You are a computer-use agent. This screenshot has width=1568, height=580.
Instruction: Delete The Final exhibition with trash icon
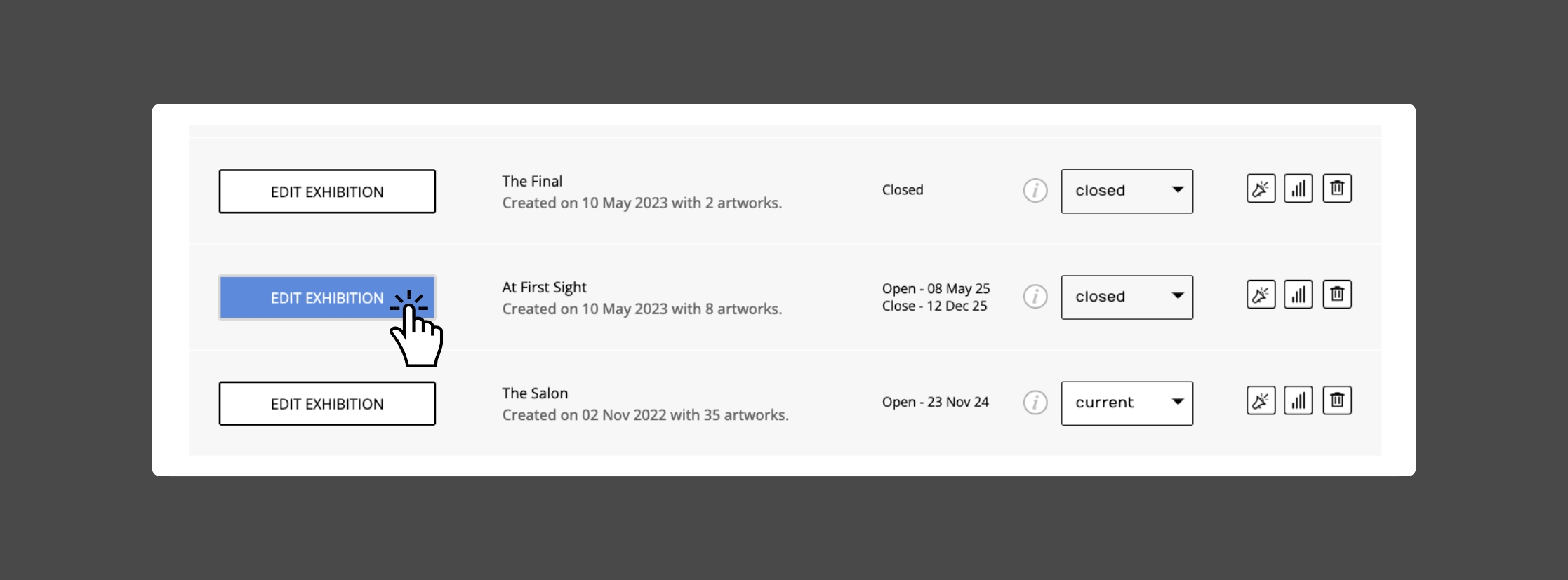click(1337, 189)
